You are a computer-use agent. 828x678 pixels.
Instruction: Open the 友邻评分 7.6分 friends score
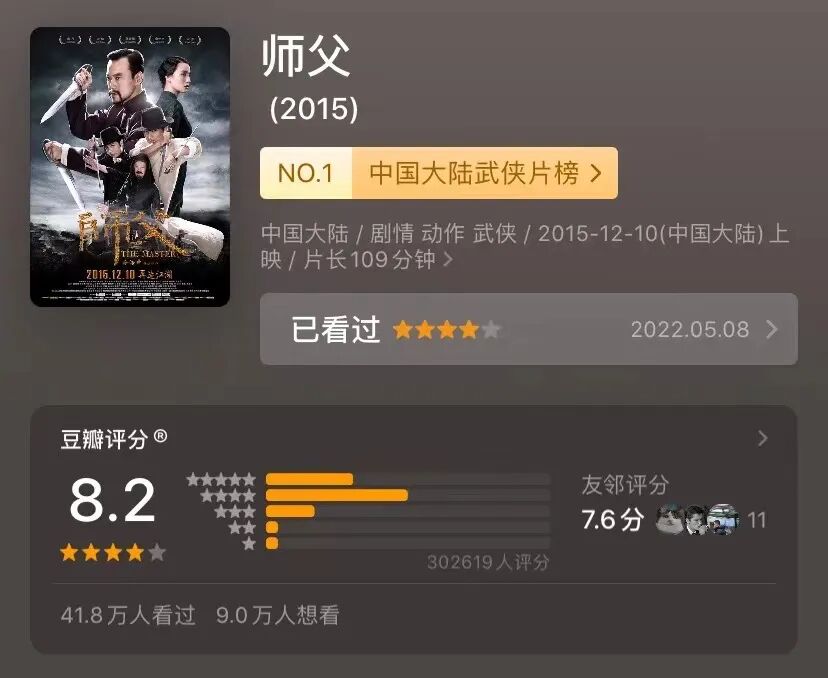pos(625,502)
